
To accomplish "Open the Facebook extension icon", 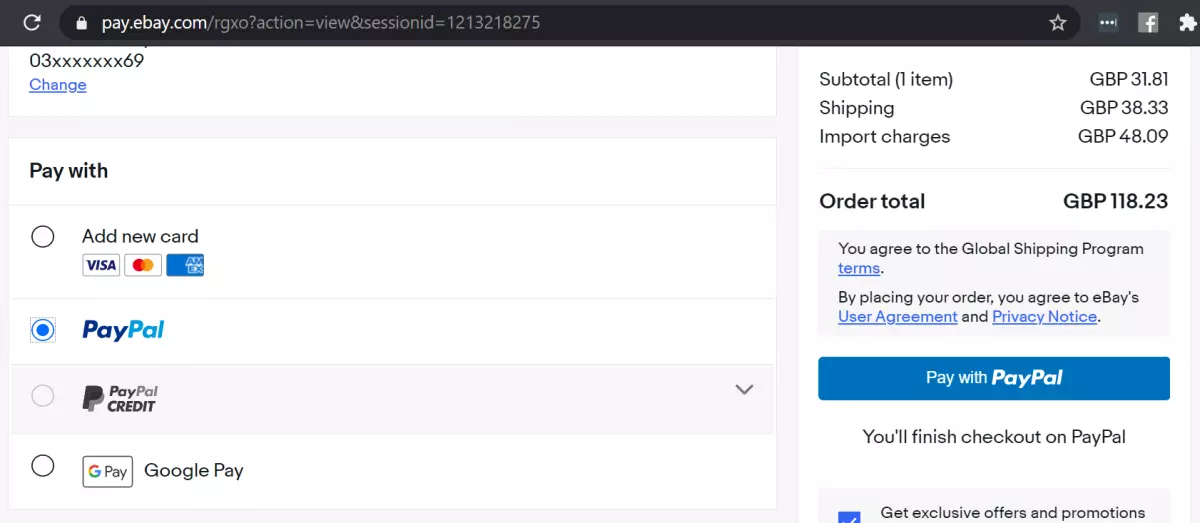I will tap(1148, 22).
